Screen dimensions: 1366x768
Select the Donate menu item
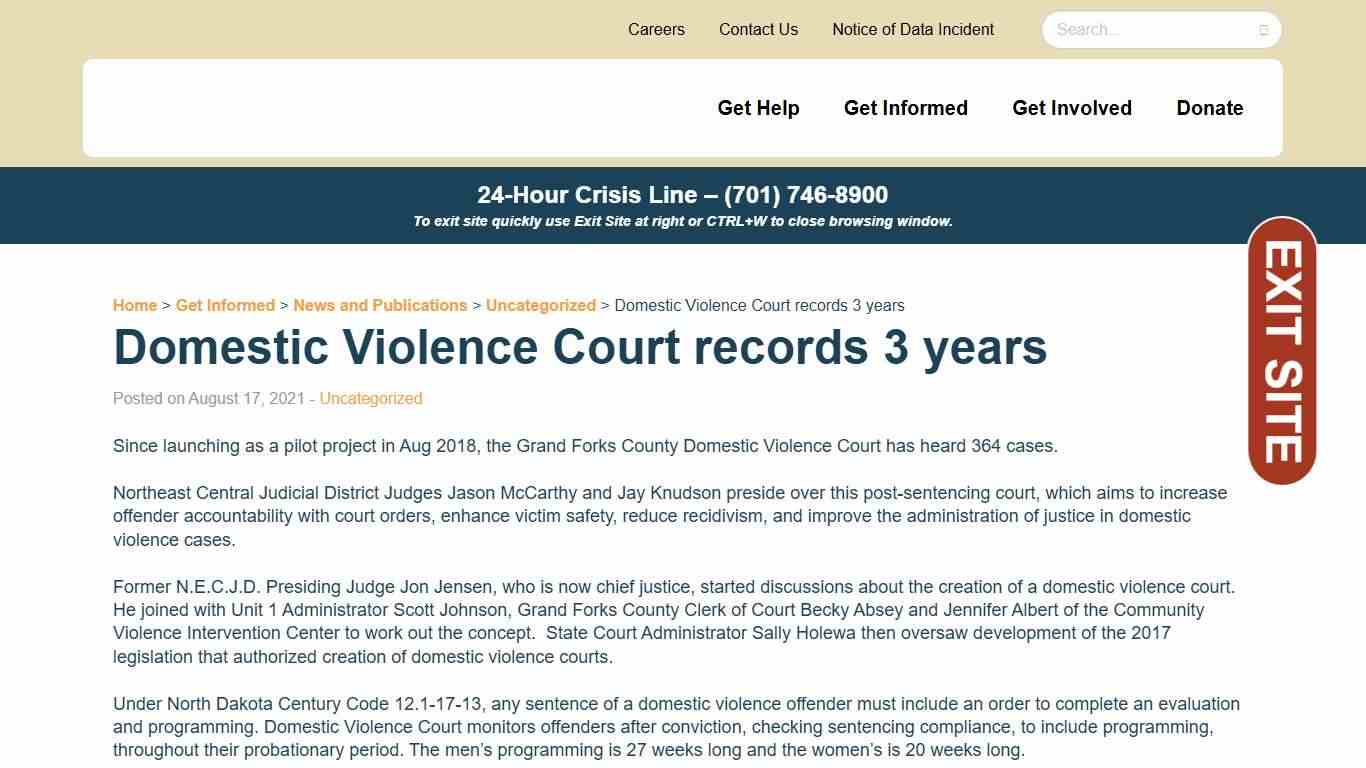[x=1209, y=108]
